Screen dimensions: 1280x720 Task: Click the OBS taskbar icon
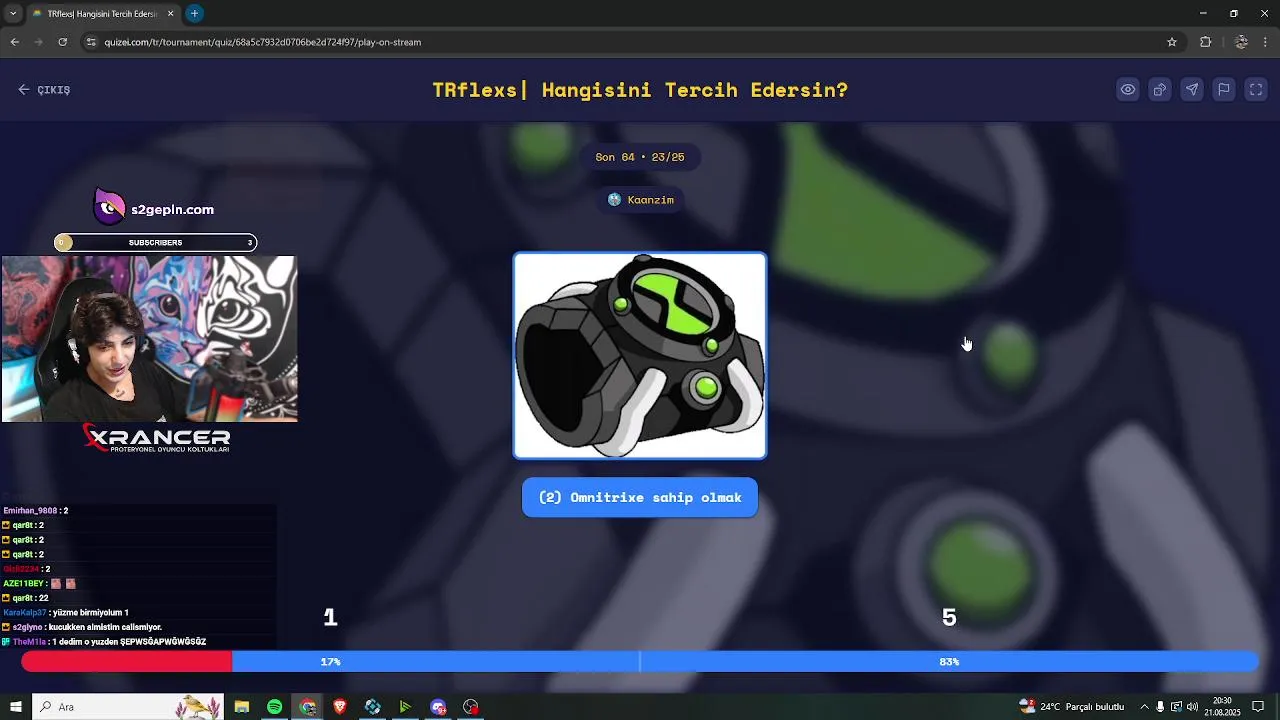pyautogui.click(x=471, y=707)
